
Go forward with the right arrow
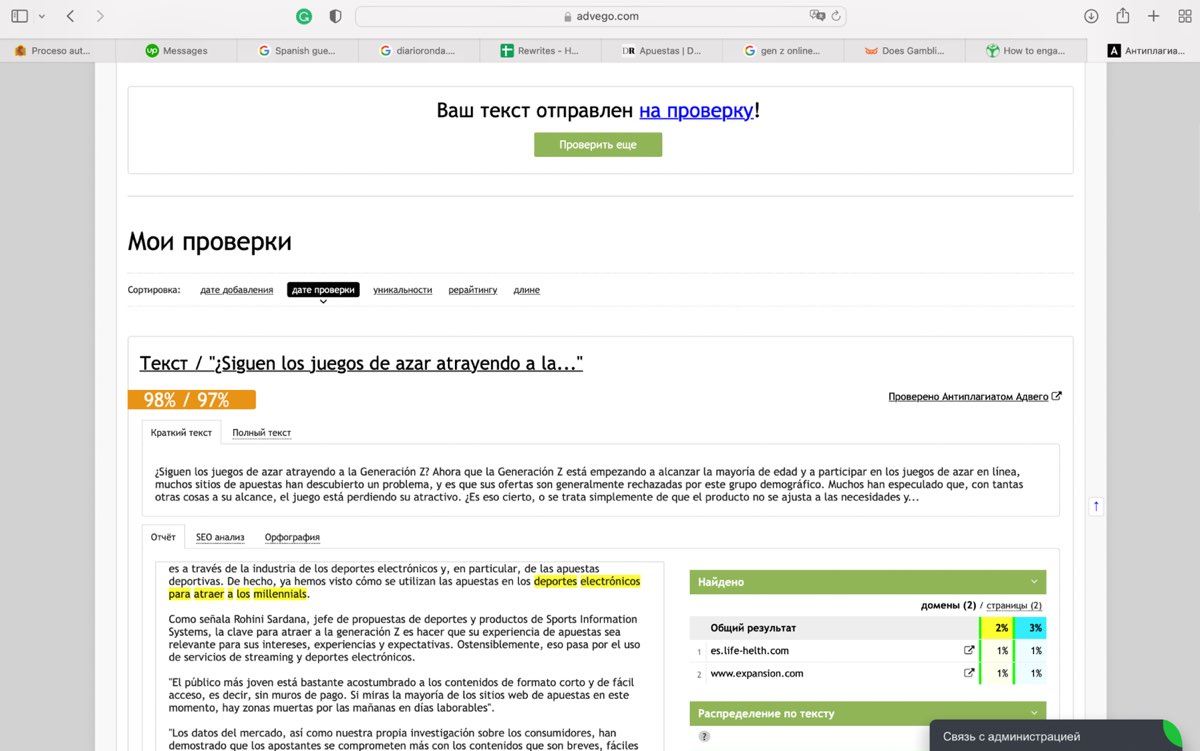(x=100, y=16)
